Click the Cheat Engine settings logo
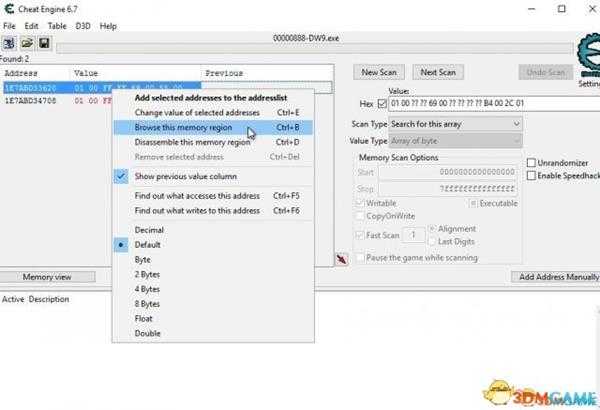Screen dimensions: 600x410 pos(578,58)
